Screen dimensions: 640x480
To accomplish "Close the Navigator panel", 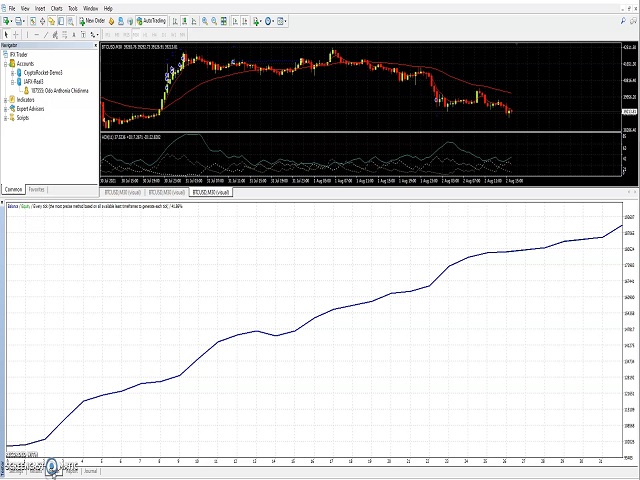I will pyautogui.click(x=96, y=45).
